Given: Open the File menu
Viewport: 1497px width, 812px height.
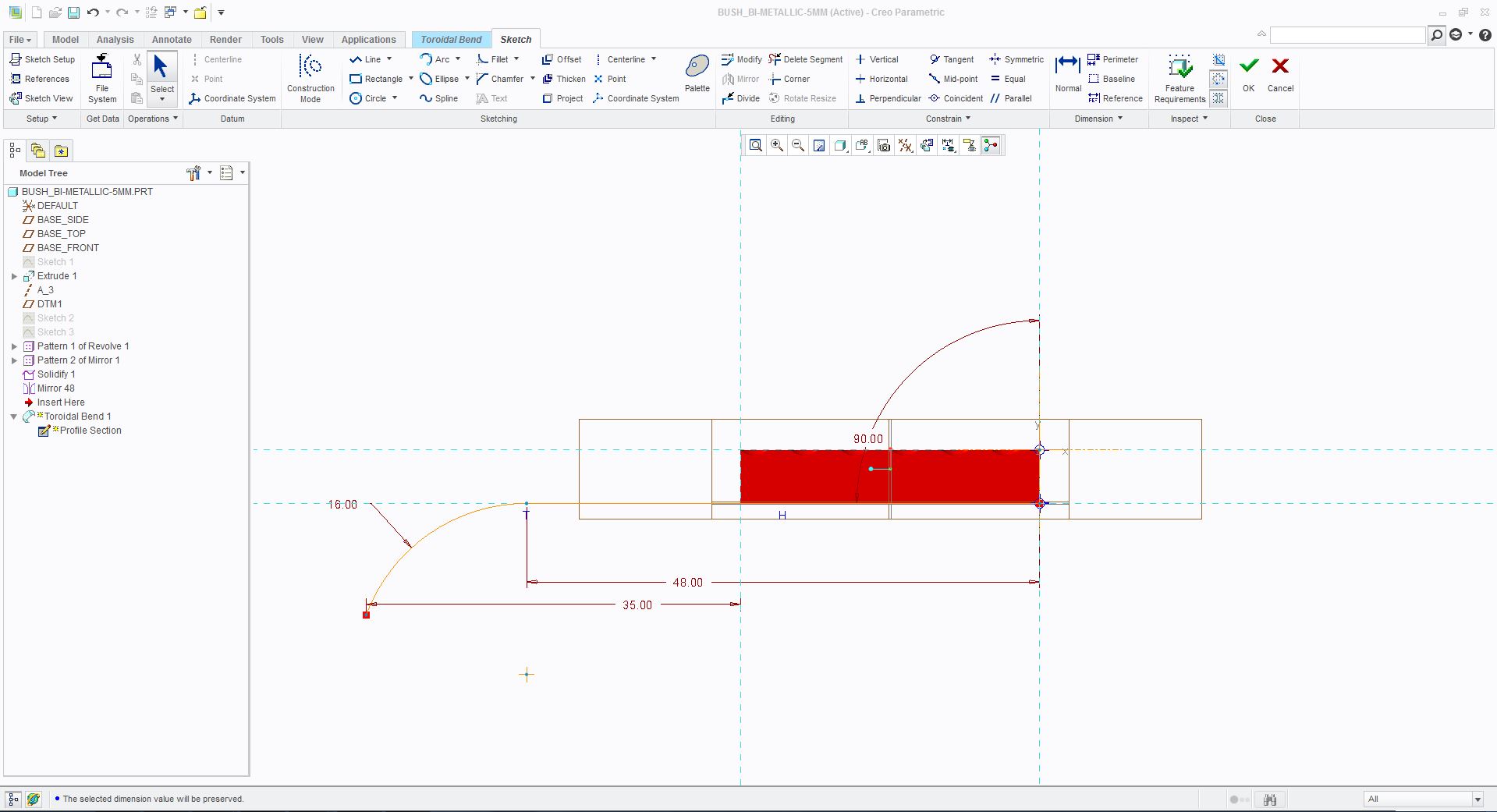Looking at the screenshot, I should pos(20,40).
